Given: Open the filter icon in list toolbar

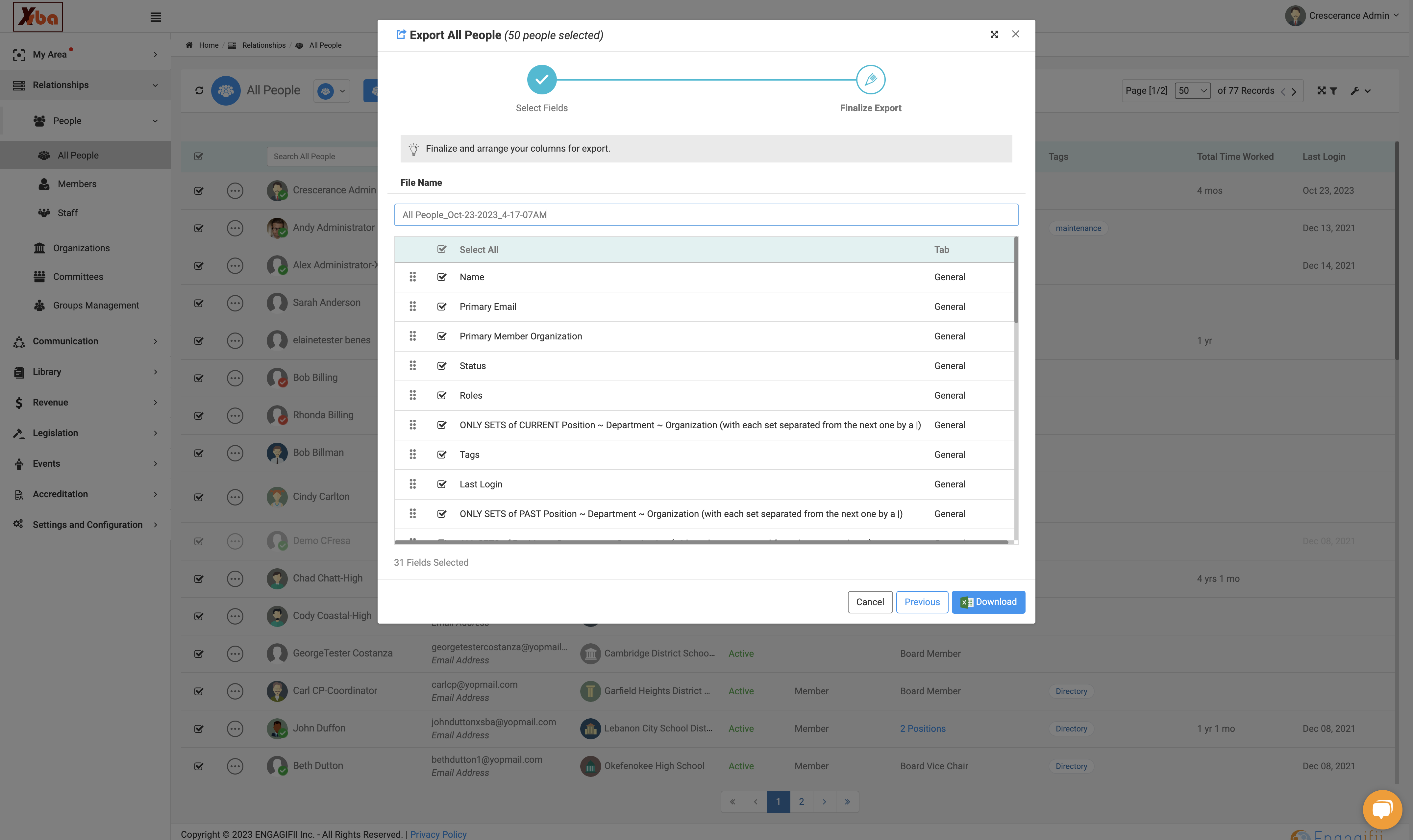Looking at the screenshot, I should tap(1333, 90).
